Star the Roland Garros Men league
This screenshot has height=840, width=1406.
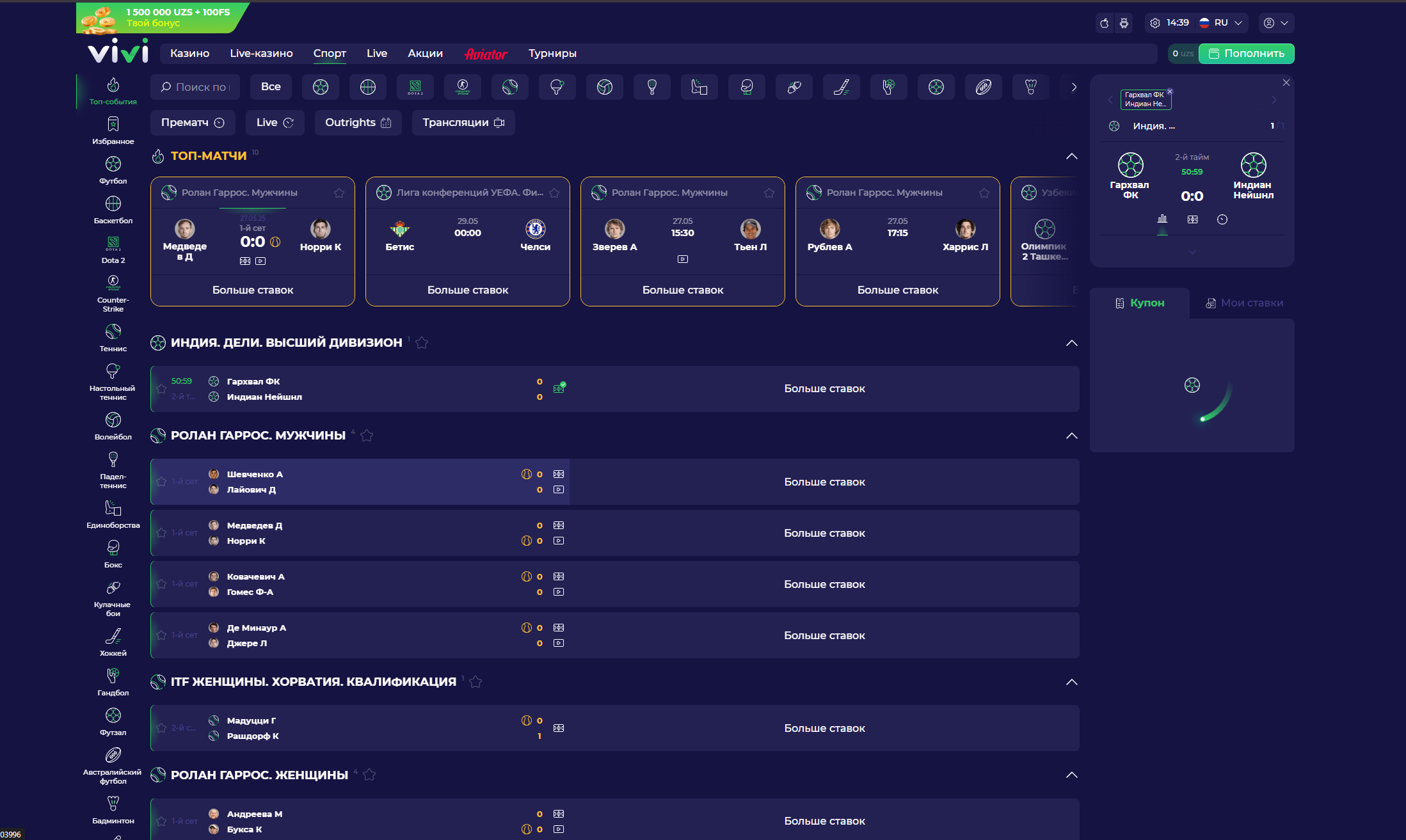367,436
